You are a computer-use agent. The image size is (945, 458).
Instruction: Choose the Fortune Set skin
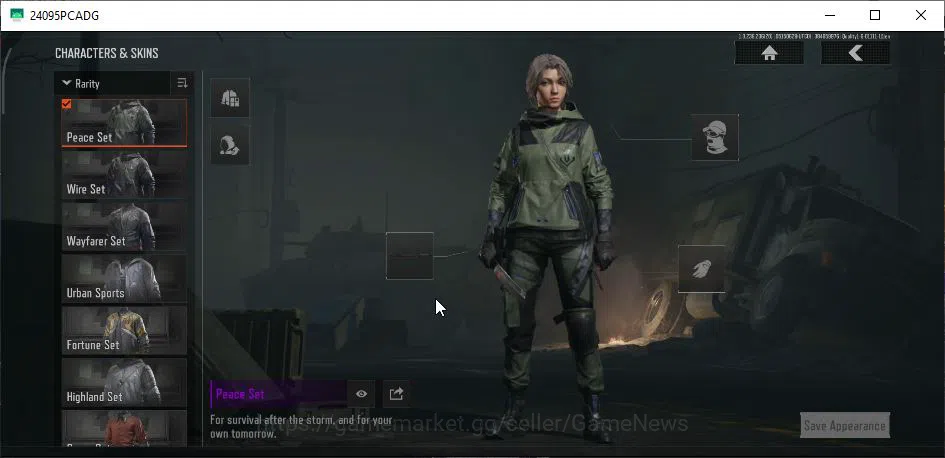124,330
